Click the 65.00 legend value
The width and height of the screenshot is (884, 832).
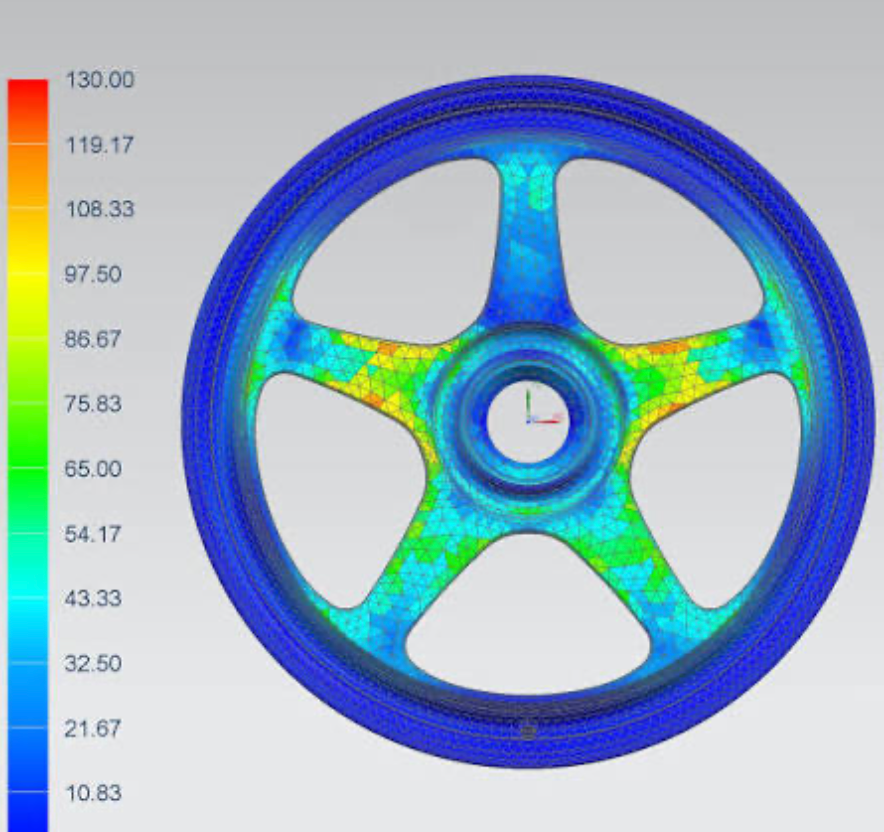tap(93, 468)
